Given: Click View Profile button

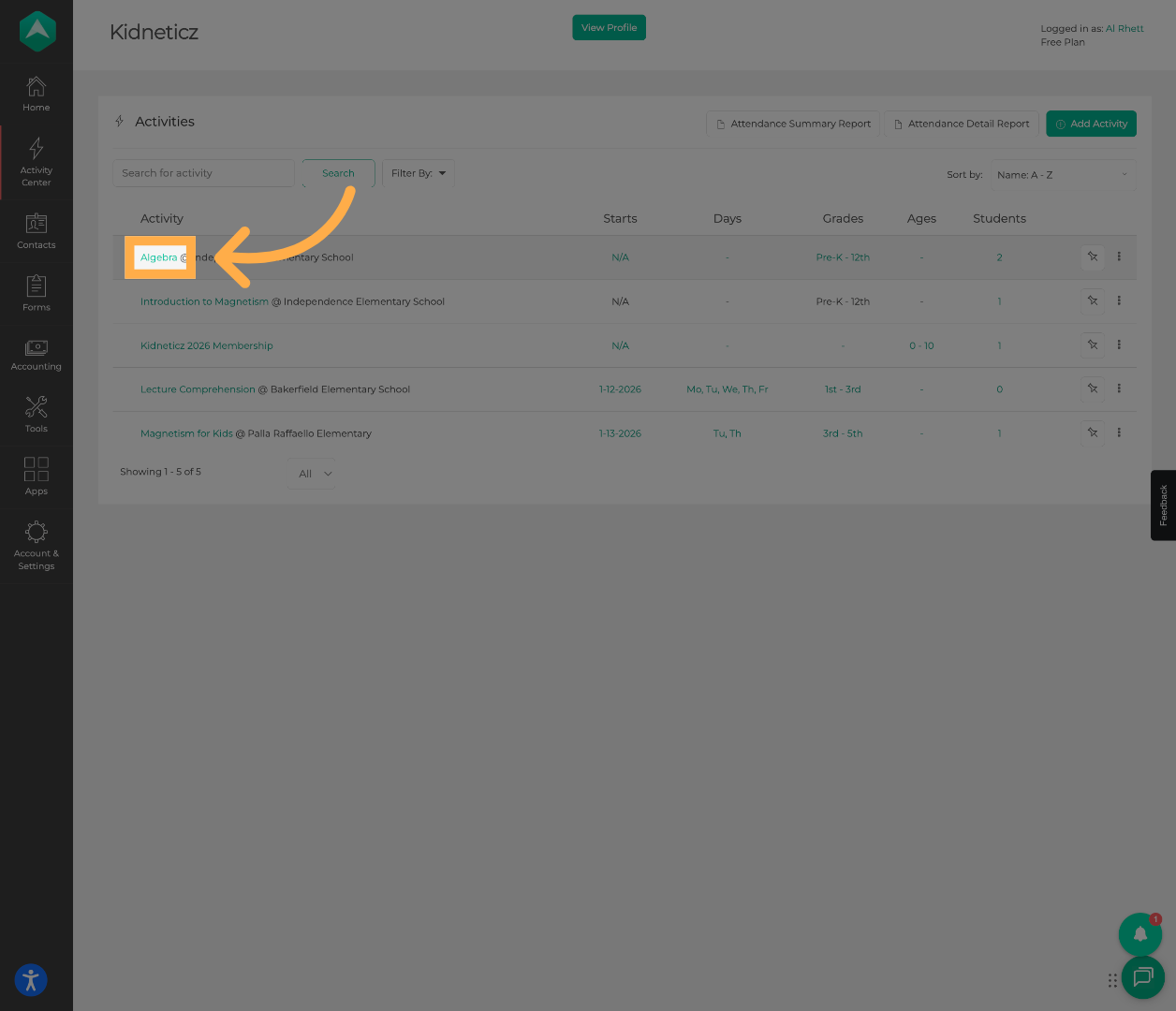Looking at the screenshot, I should pyautogui.click(x=610, y=28).
